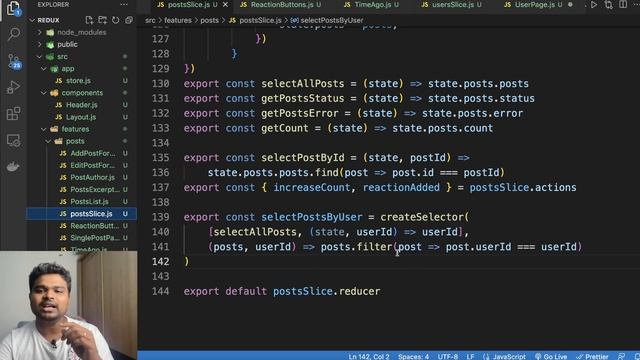Expand the public folder

[40, 44]
